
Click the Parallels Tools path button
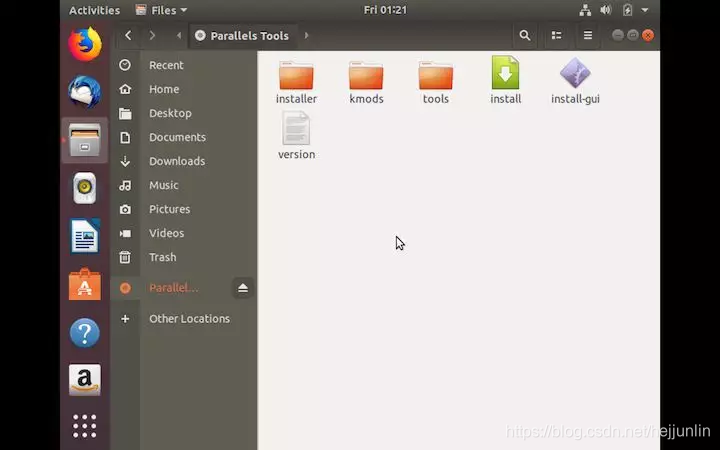point(242,35)
